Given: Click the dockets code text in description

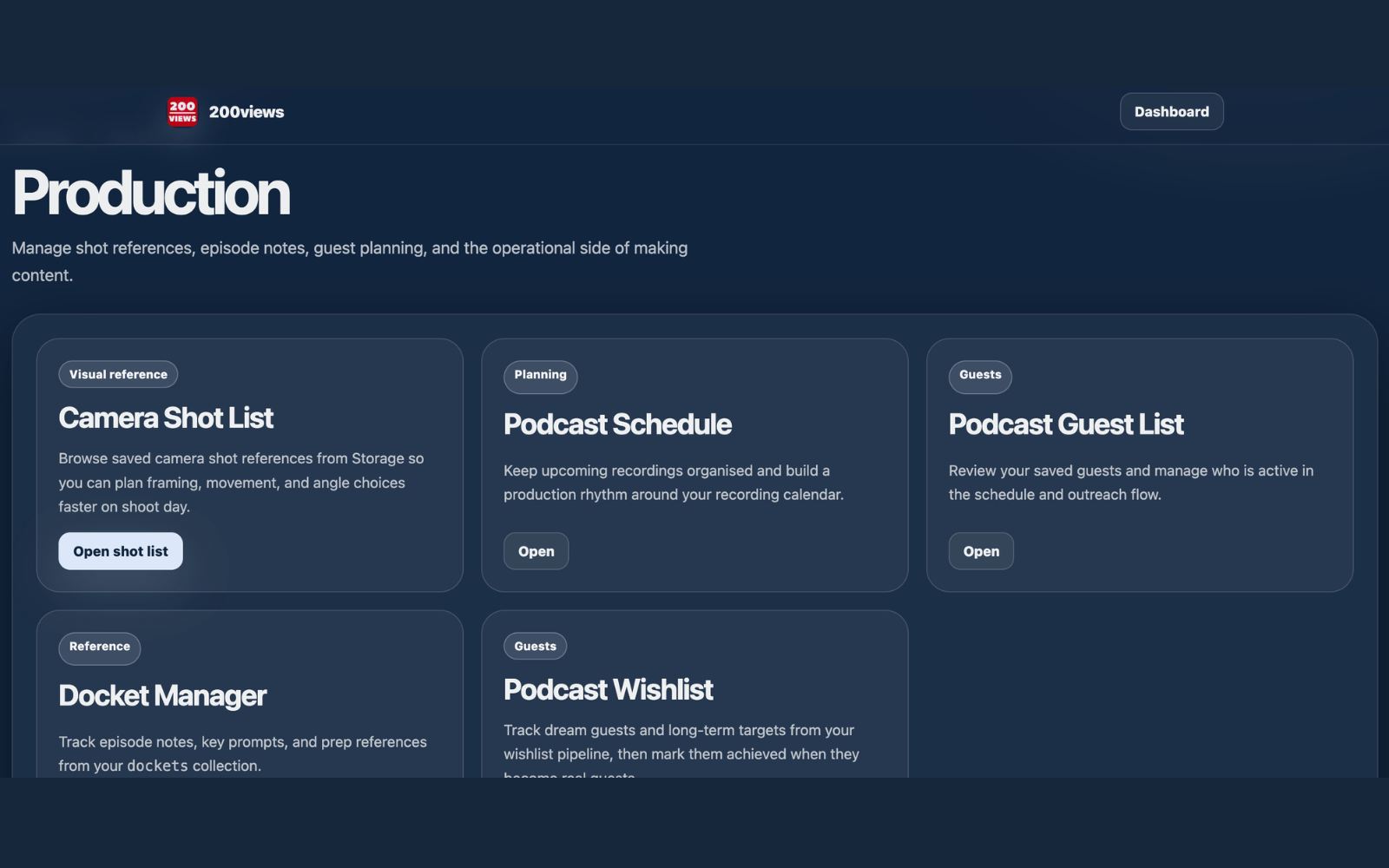Looking at the screenshot, I should point(157,766).
